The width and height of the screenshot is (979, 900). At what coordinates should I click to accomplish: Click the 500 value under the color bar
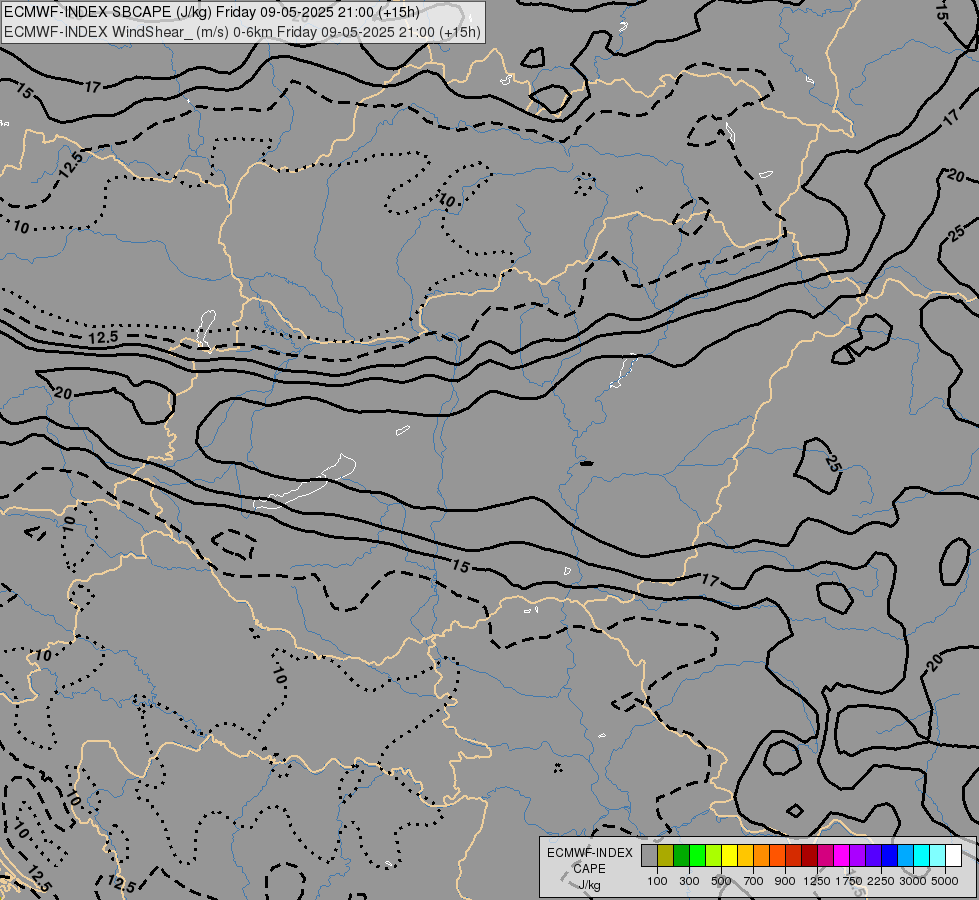pos(721,881)
